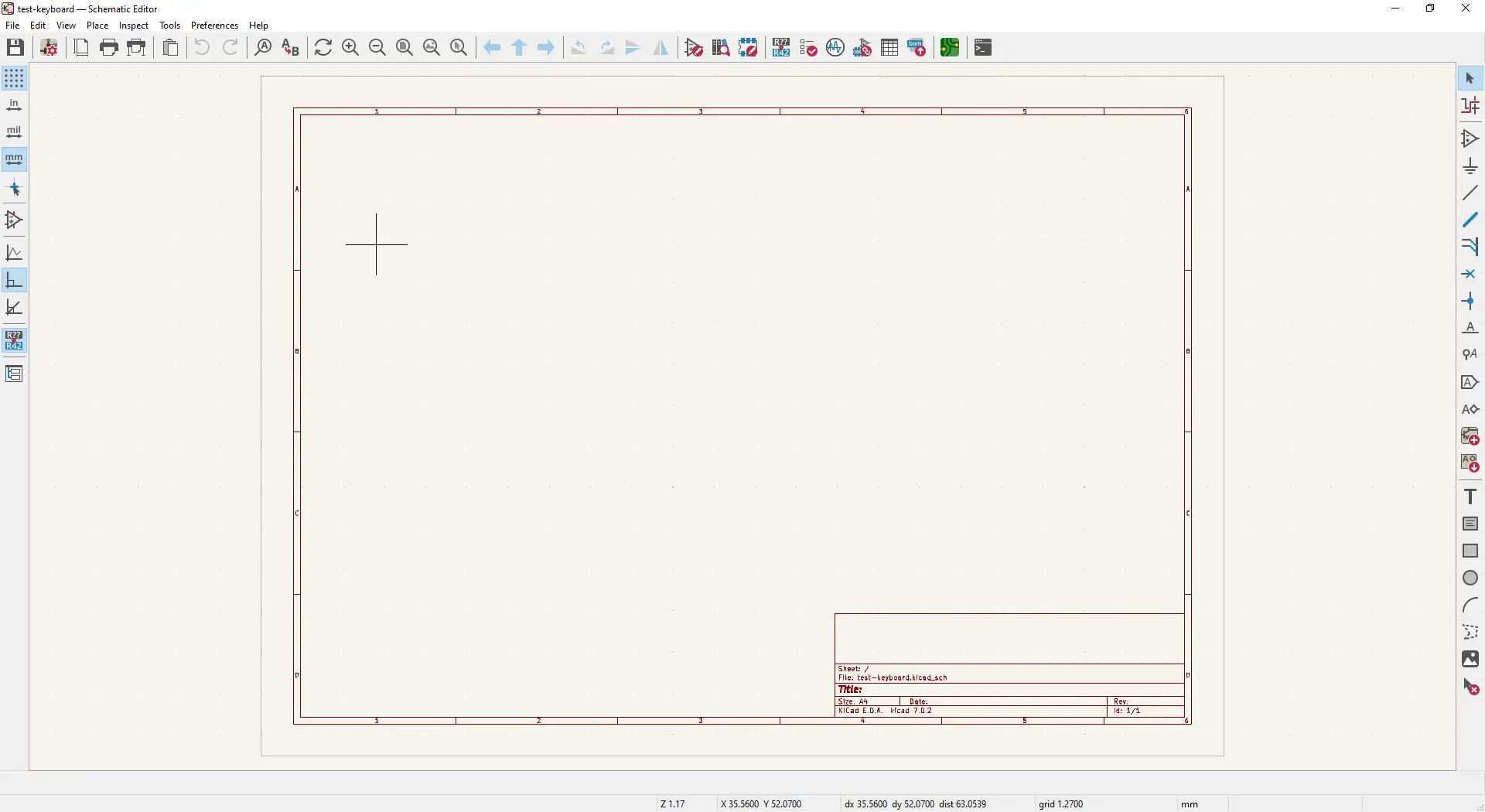1485x812 pixels.
Task: Open the Place menu
Action: (x=98, y=26)
